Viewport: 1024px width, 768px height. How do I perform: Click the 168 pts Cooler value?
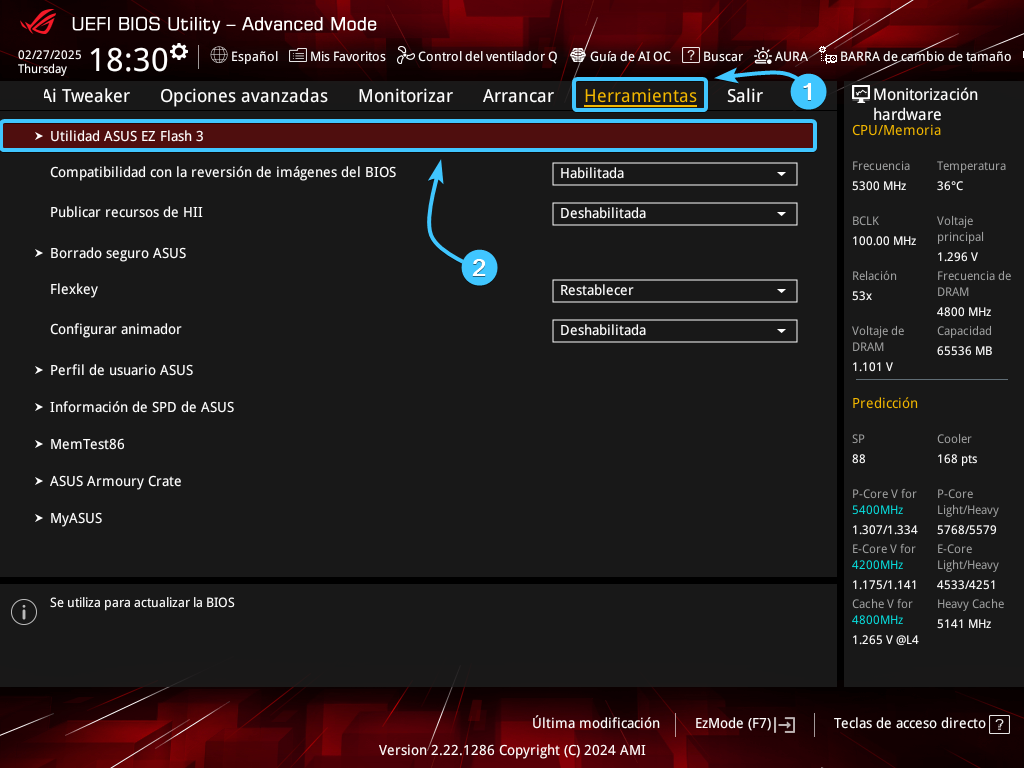(x=957, y=459)
